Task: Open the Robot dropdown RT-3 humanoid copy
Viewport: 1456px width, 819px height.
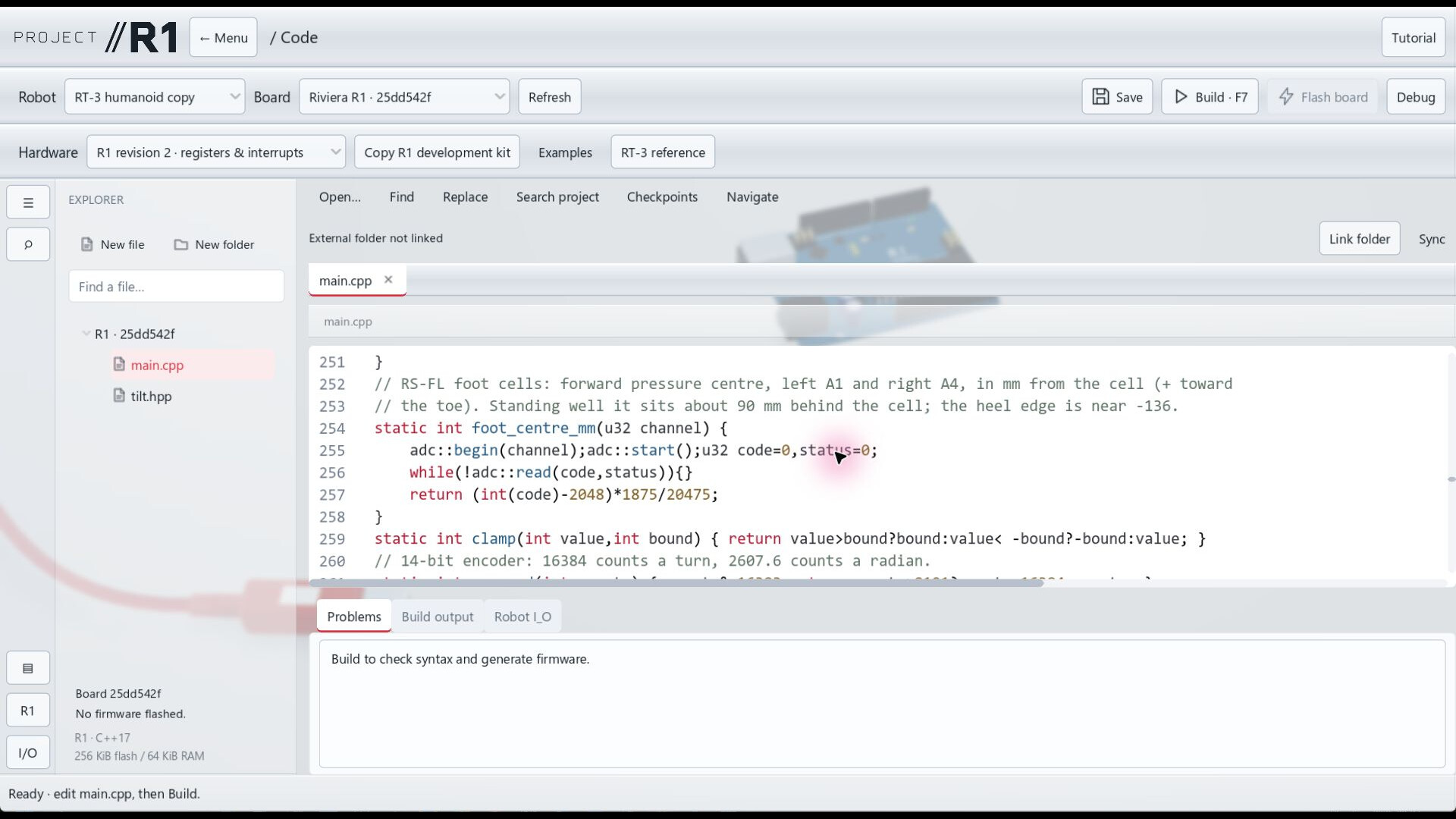Action: [x=155, y=97]
